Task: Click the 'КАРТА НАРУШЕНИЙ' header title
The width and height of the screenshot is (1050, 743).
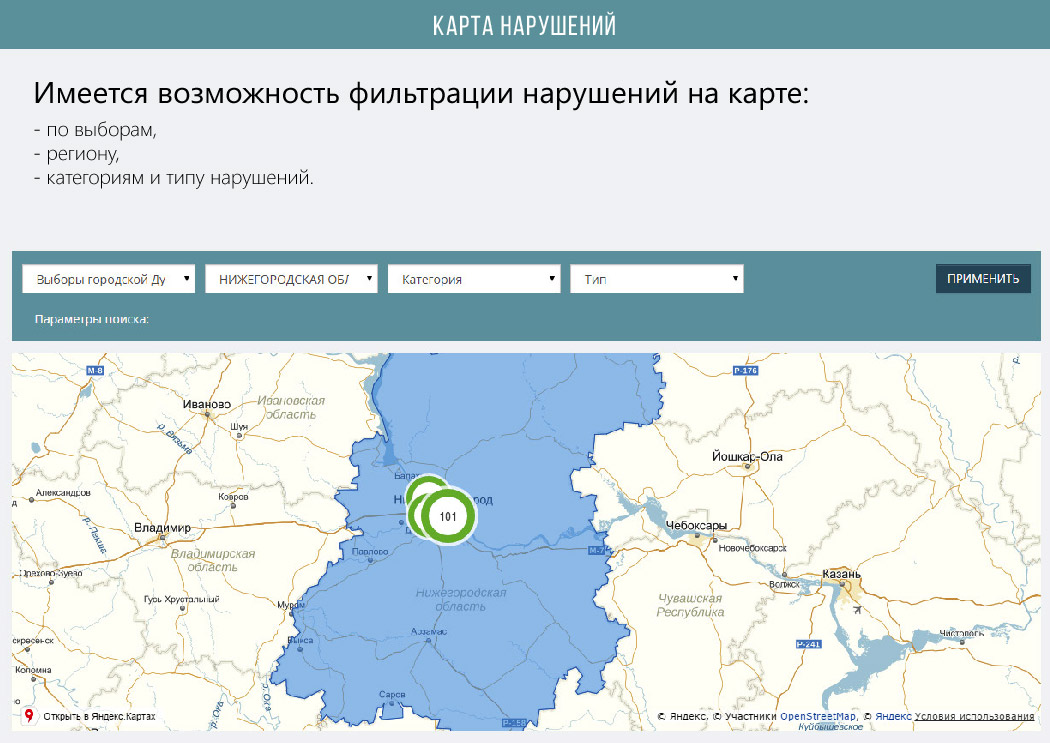Action: pyautogui.click(x=524, y=25)
